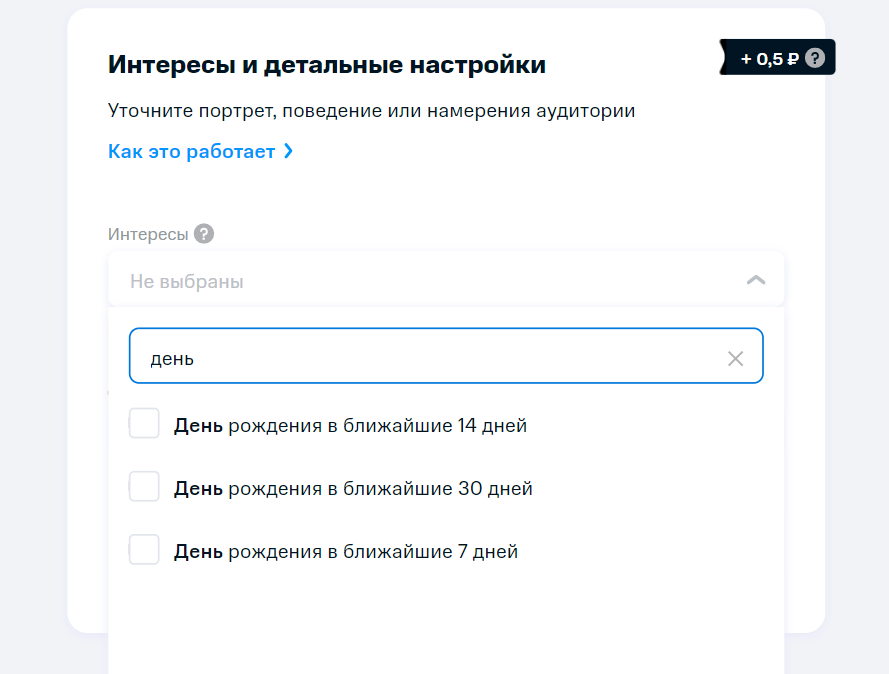Collapse the interests list using the chevron

[756, 281]
